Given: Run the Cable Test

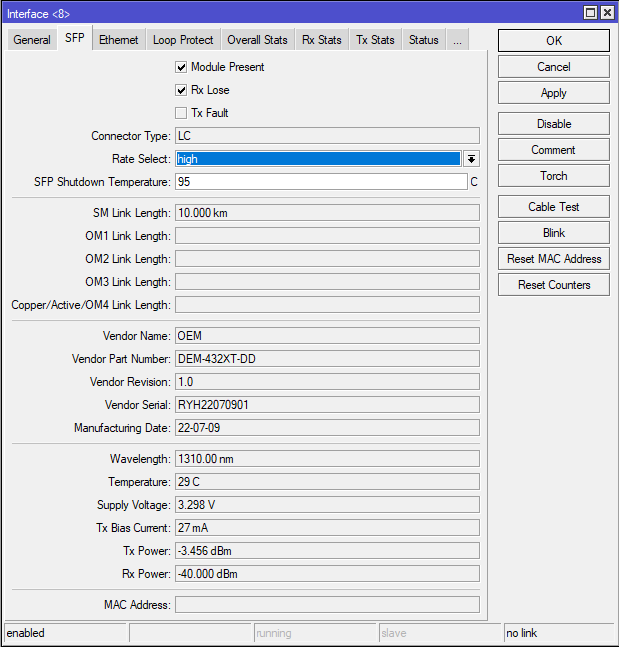Looking at the screenshot, I should click(553, 207).
